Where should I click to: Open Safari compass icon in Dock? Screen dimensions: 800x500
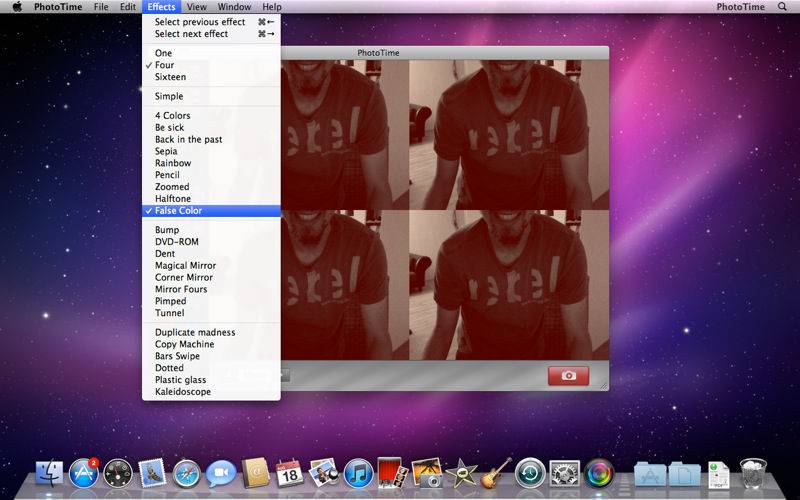coord(186,471)
